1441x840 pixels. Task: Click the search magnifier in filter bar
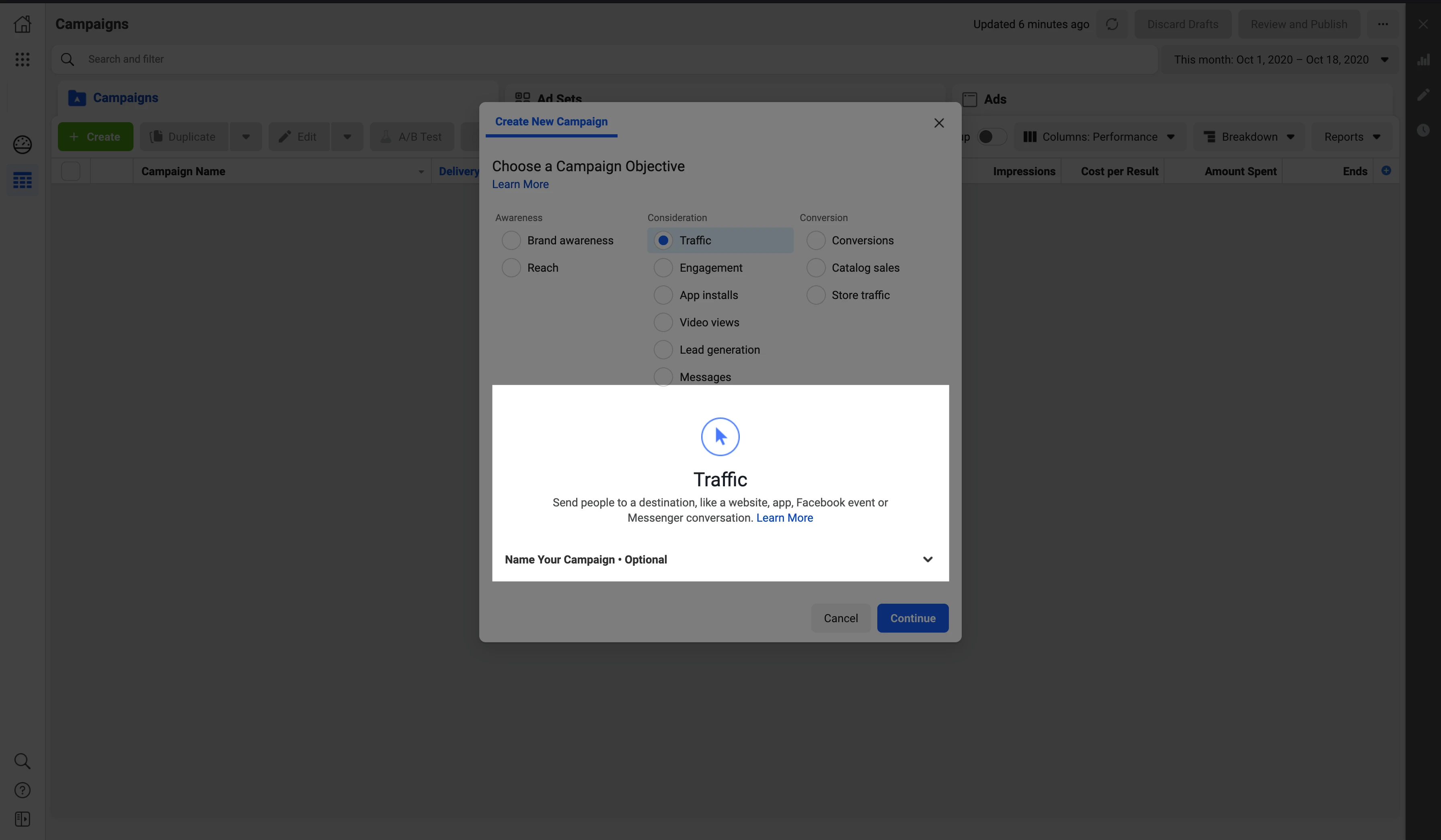pos(68,59)
